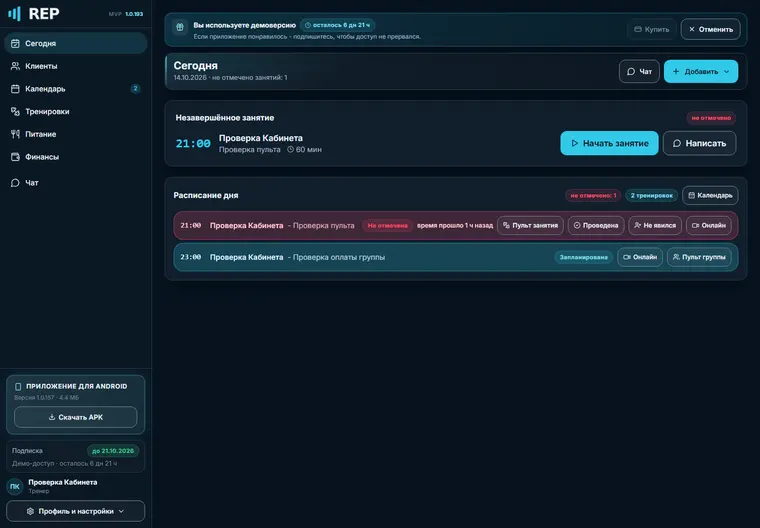This screenshot has height=528, width=760.
Task: Click '2 тренировок' badge
Action: click(651, 195)
